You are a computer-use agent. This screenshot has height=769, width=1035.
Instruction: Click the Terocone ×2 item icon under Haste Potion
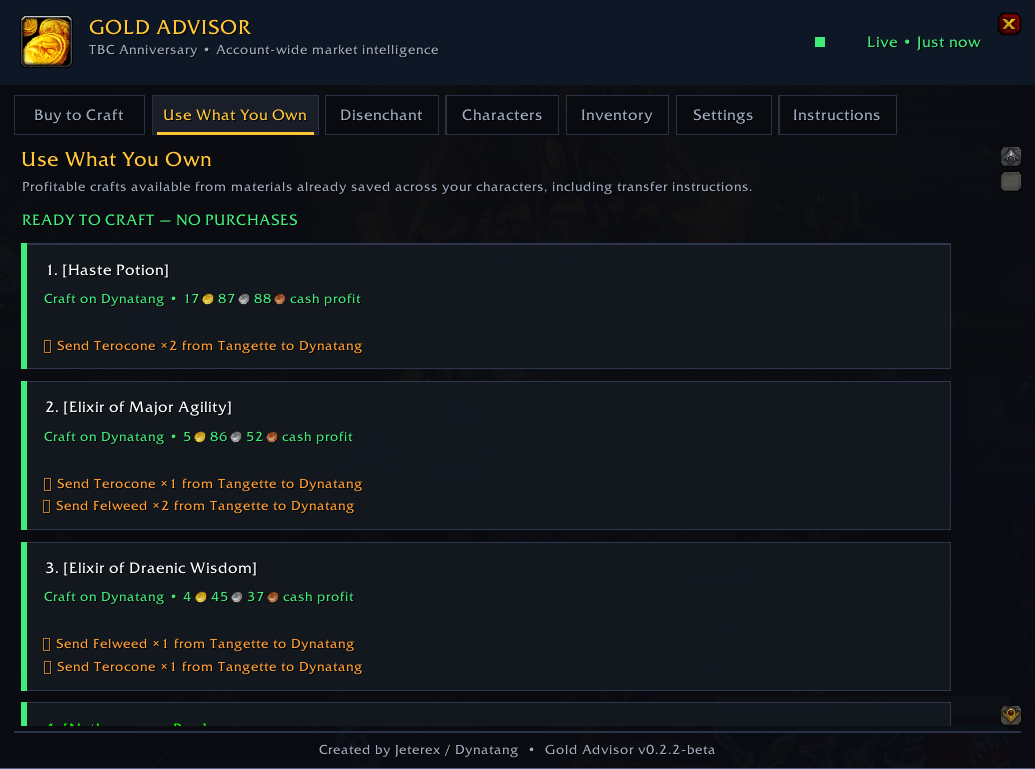[x=48, y=347]
